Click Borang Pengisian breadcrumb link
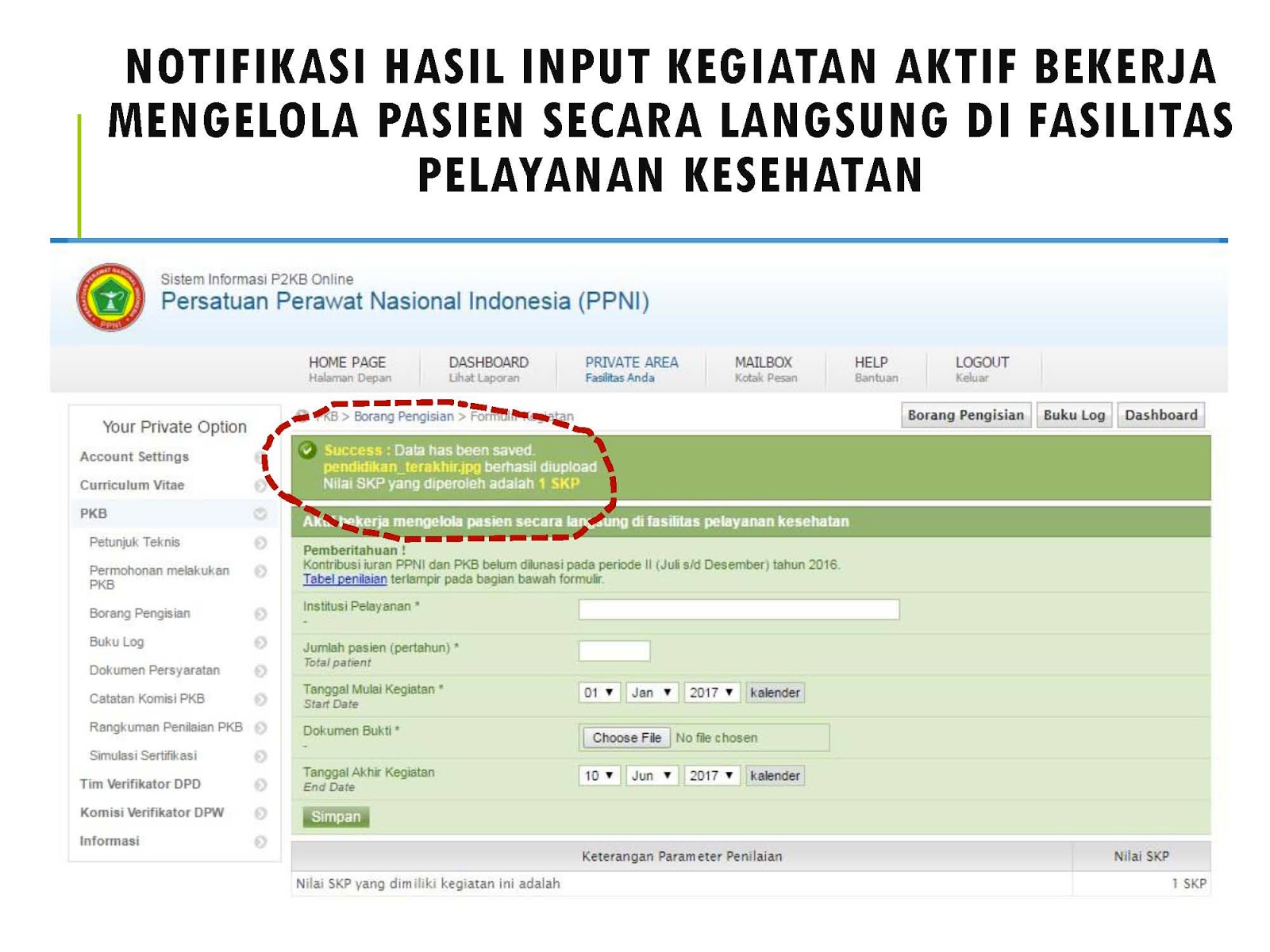1270x952 pixels. click(x=404, y=416)
